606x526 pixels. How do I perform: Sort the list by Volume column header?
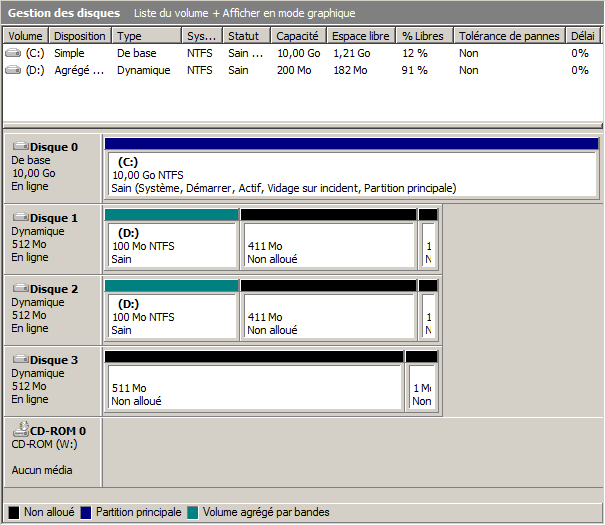tap(25, 36)
